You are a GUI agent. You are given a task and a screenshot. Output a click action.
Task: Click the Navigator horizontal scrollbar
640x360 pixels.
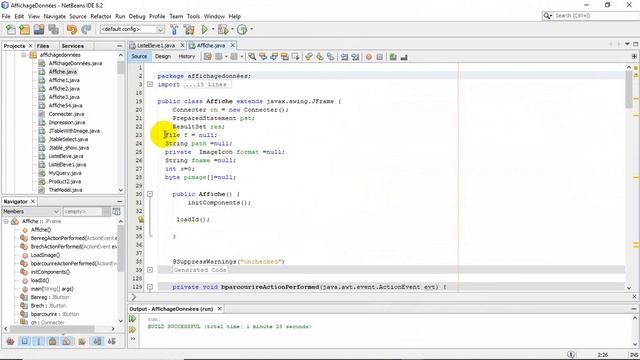52,329
